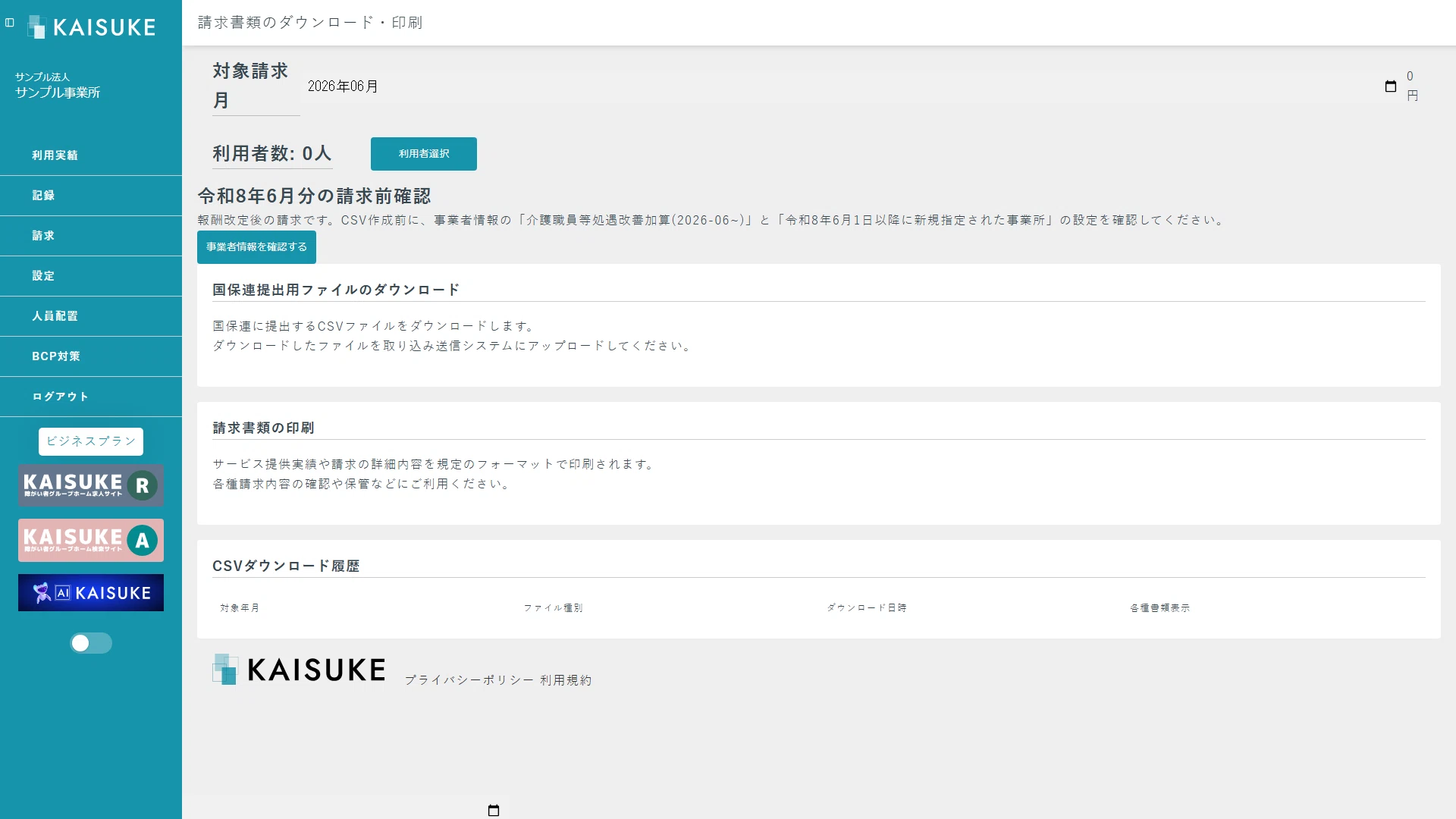The height and width of the screenshot is (819, 1456).
Task: Click the 請求書類の印刷 heading
Action: click(263, 428)
